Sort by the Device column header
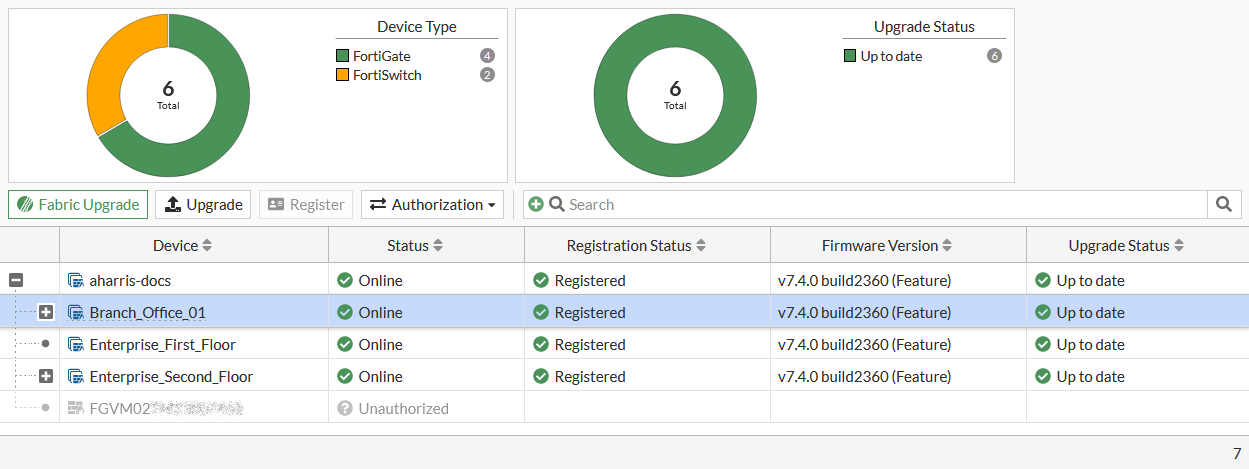Viewport: 1249px width, 469px height. click(182, 246)
